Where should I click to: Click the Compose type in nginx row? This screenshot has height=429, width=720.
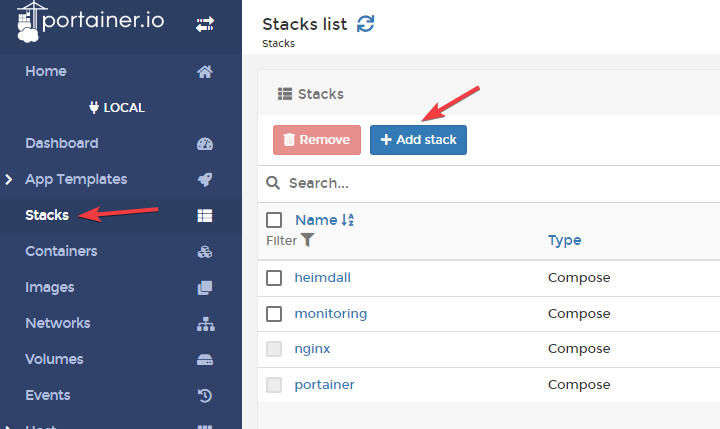pos(579,349)
